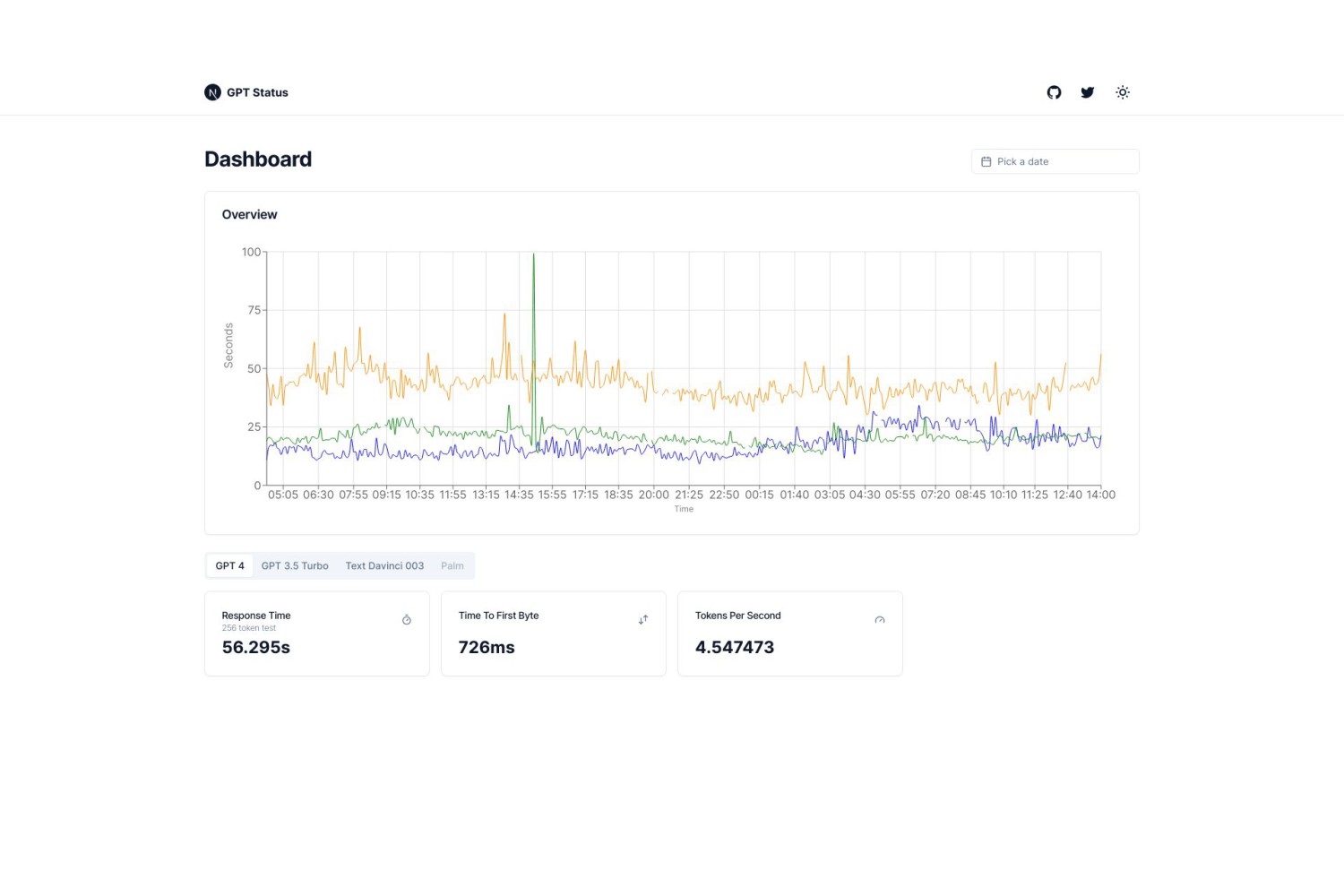Select the Palm tab
Screen dimensions: 1344x896
pos(452,565)
